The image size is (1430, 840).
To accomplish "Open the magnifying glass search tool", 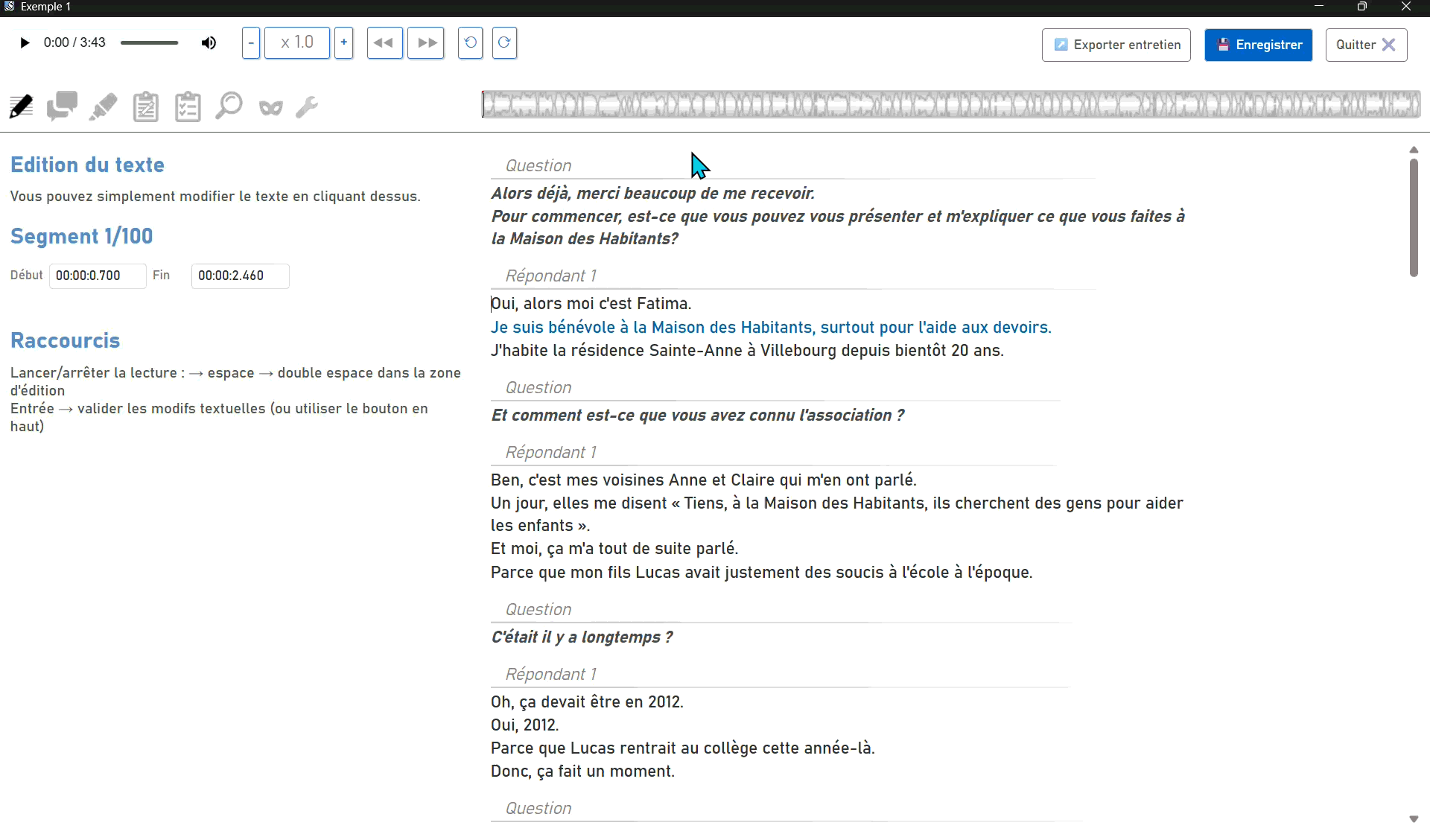I will (229, 106).
